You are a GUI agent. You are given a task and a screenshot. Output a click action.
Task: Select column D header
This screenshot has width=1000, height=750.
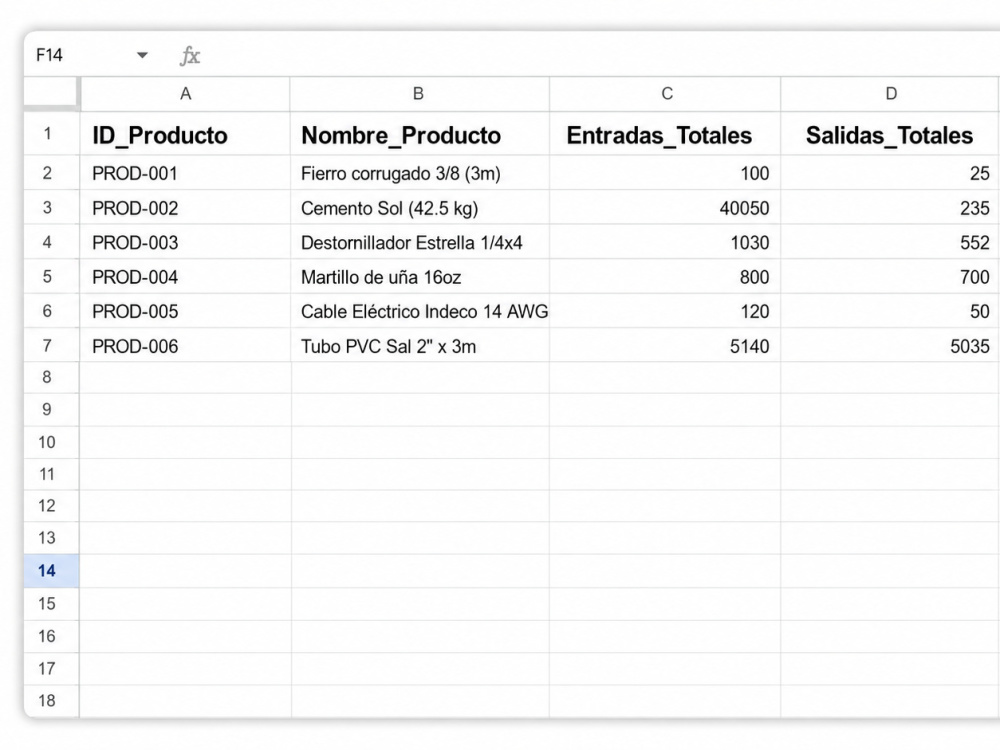pos(890,94)
